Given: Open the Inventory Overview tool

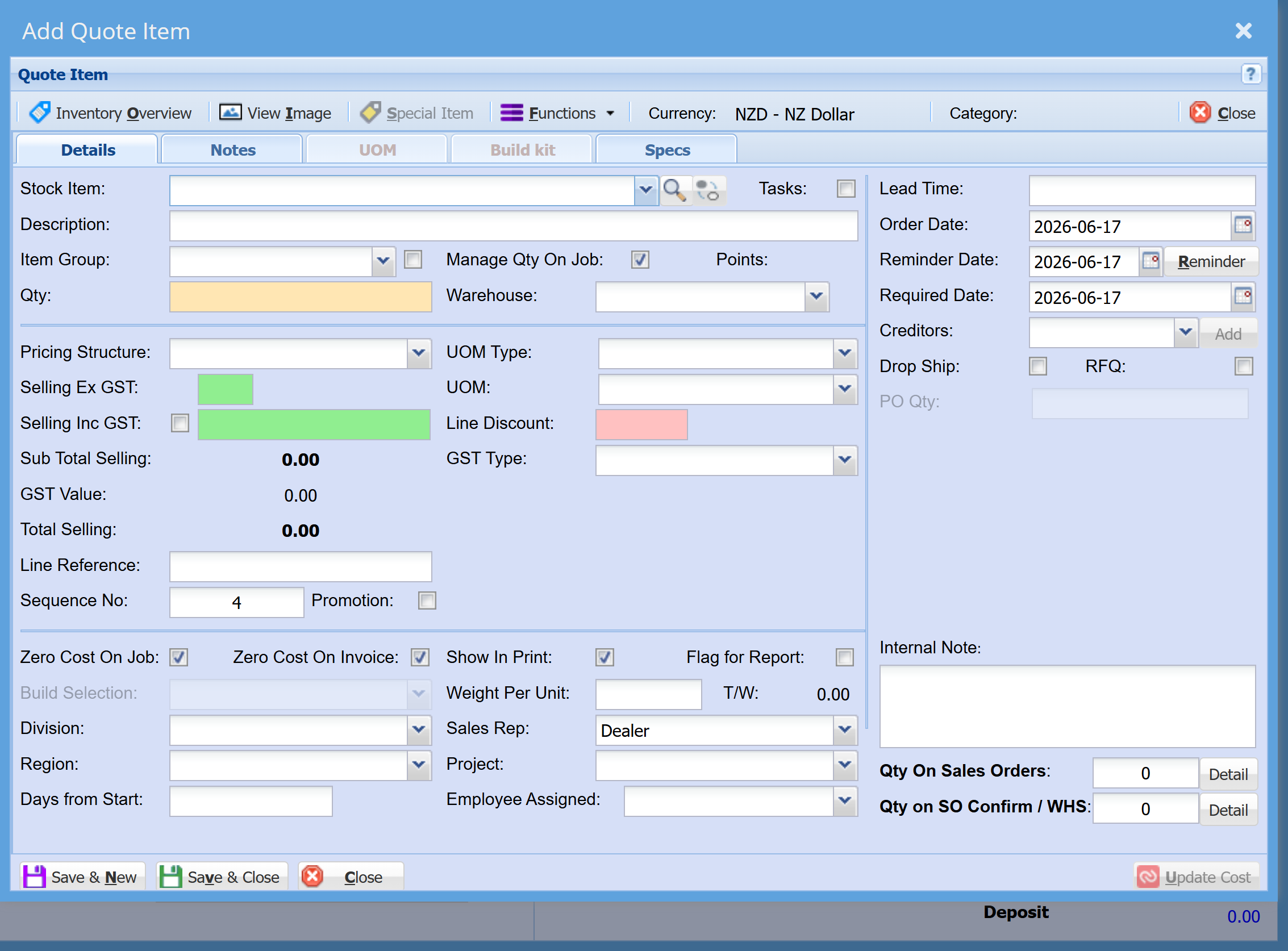Looking at the screenshot, I should coord(110,113).
